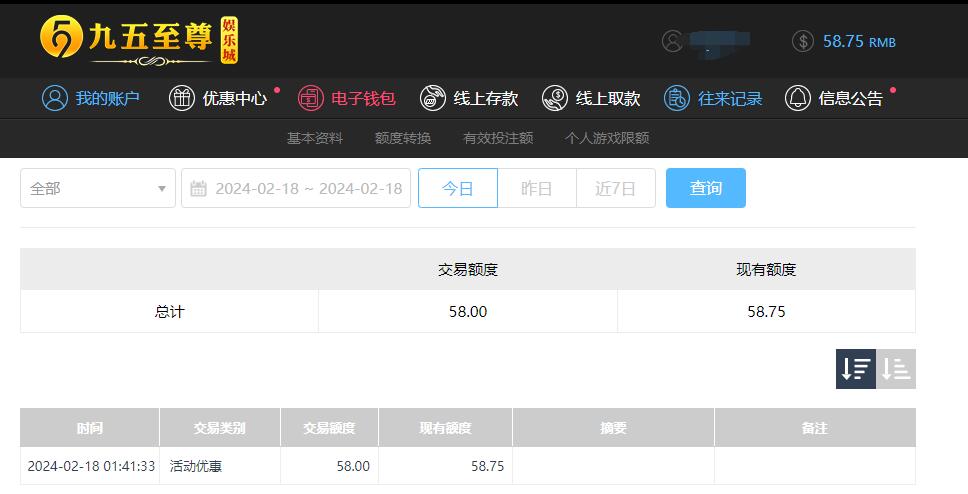Toggle ascending sort order button
This screenshot has height=494, width=968.
896,369
